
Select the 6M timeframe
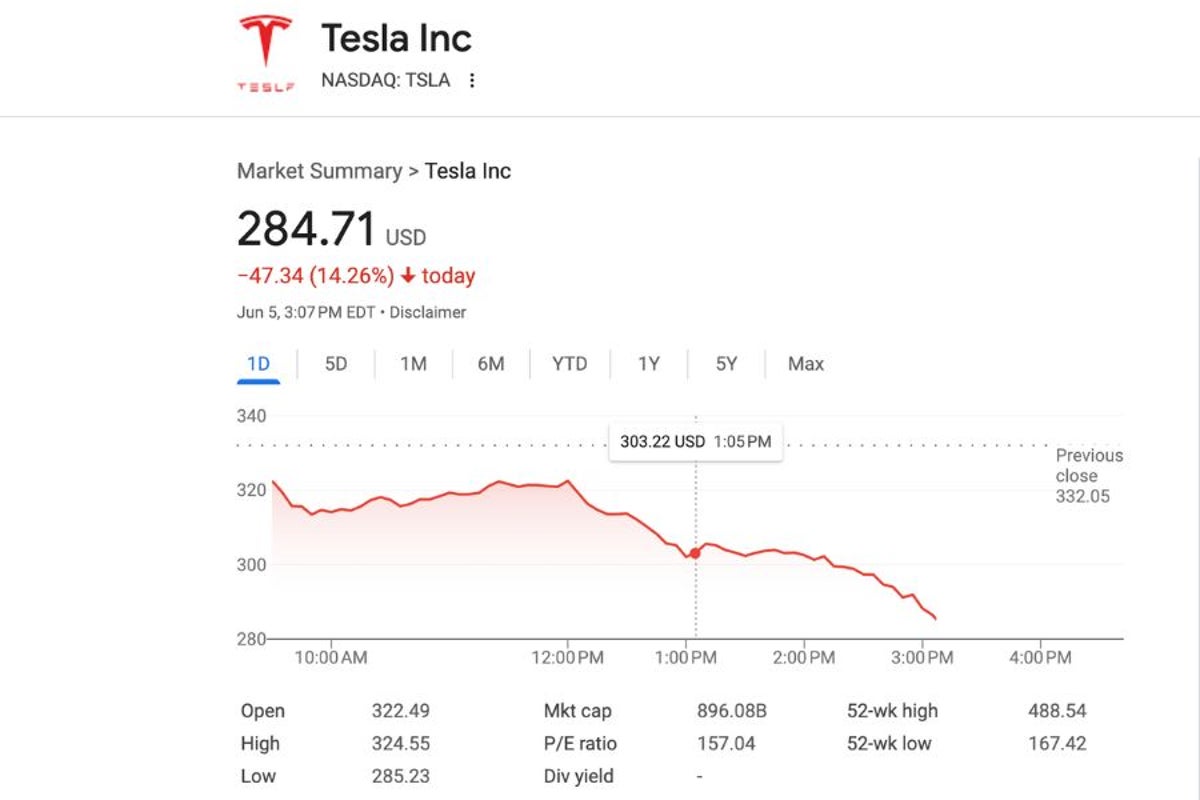coord(490,364)
